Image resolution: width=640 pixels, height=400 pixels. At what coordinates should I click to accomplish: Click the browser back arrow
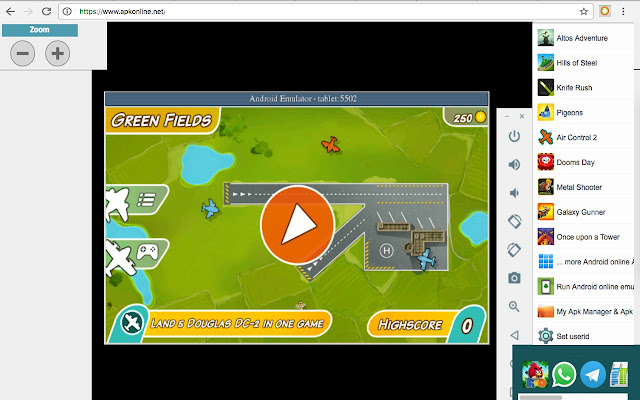pos(11,11)
